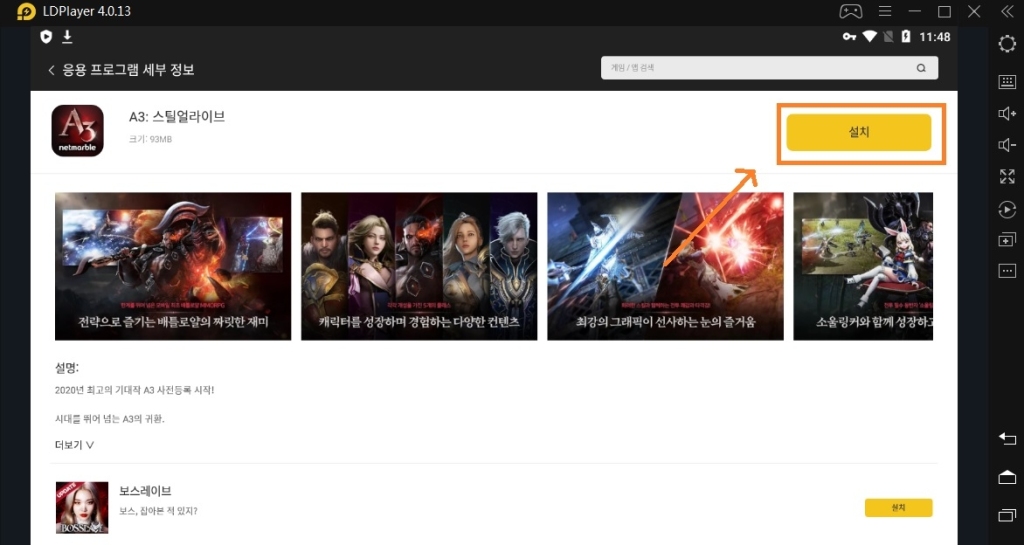Click the no-SIM signal icon in status bar
1024x545 pixels.
[888, 37]
